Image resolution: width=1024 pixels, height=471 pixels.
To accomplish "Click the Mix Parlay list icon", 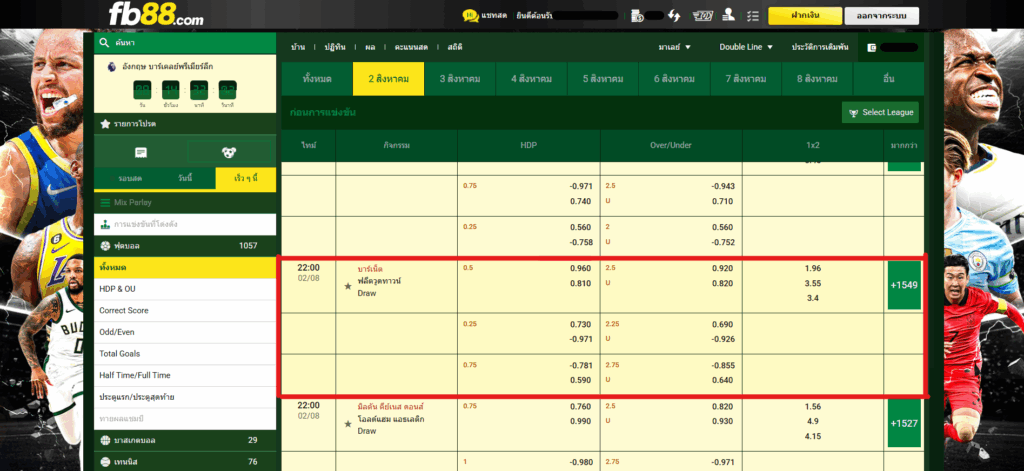I will 105,203.
